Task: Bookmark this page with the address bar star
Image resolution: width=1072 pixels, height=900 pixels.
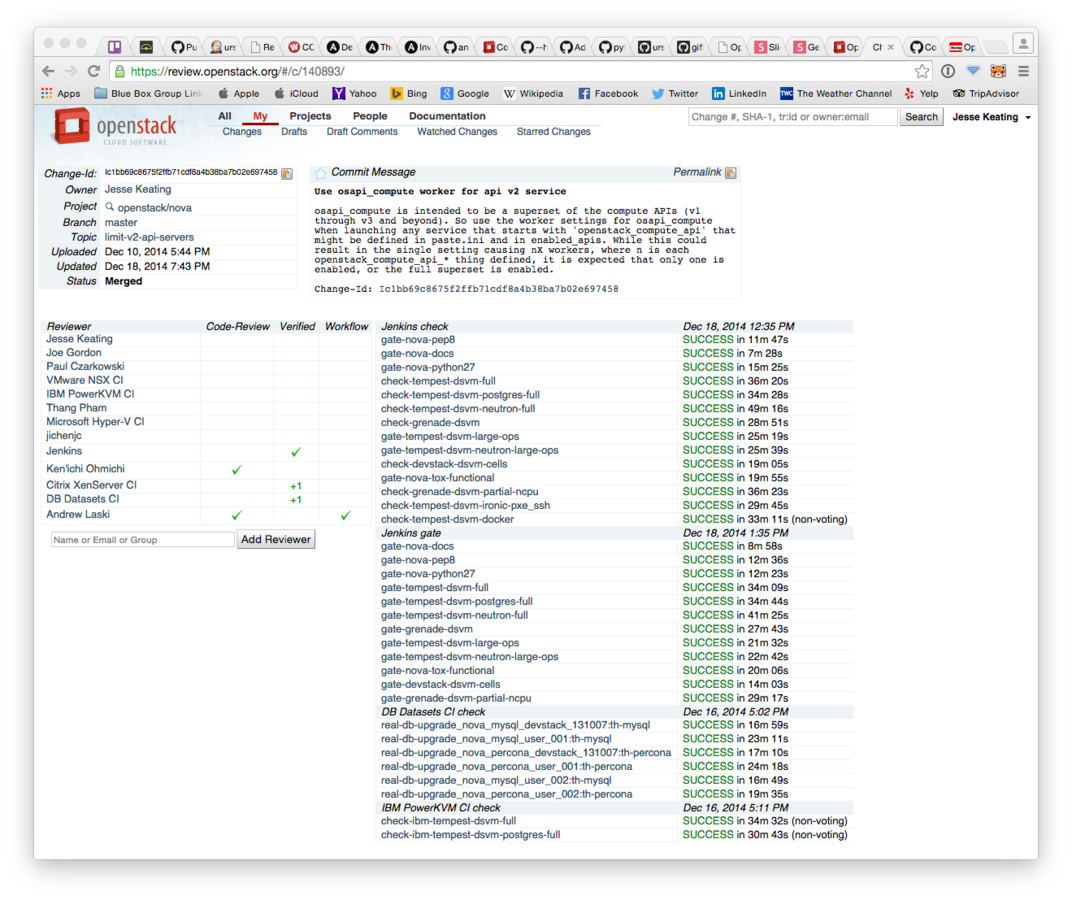Action: pyautogui.click(x=922, y=71)
